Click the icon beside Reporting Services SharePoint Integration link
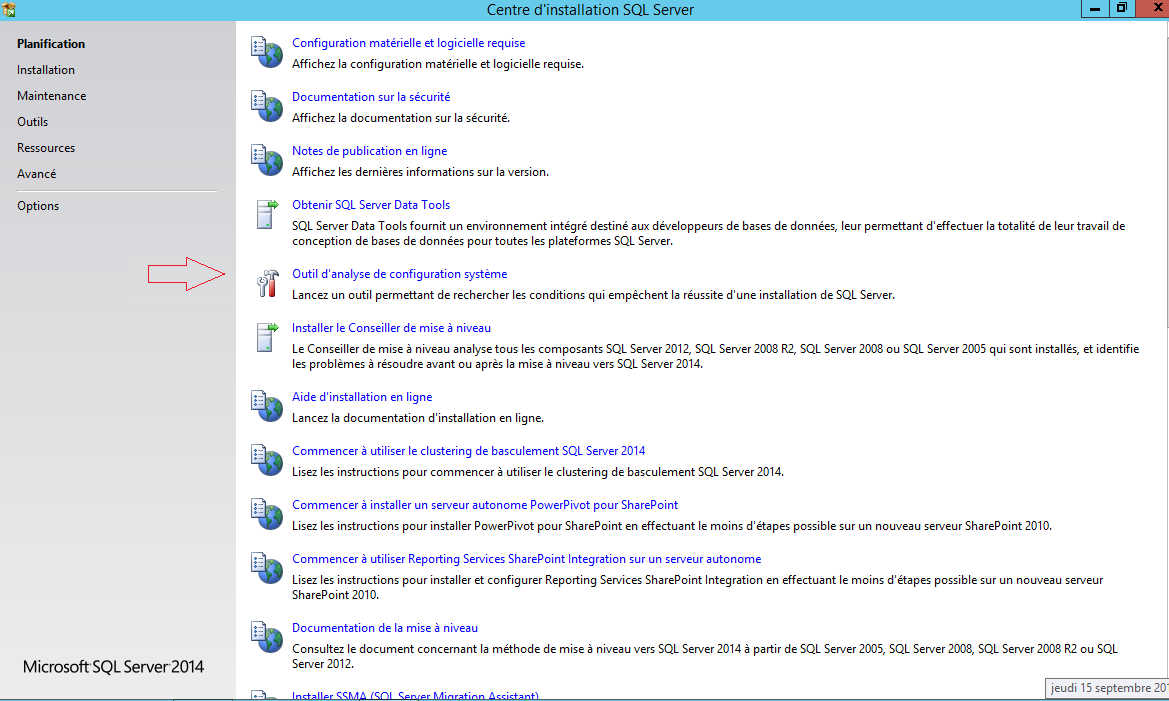Viewport: 1169px width, 701px height. (x=266, y=568)
